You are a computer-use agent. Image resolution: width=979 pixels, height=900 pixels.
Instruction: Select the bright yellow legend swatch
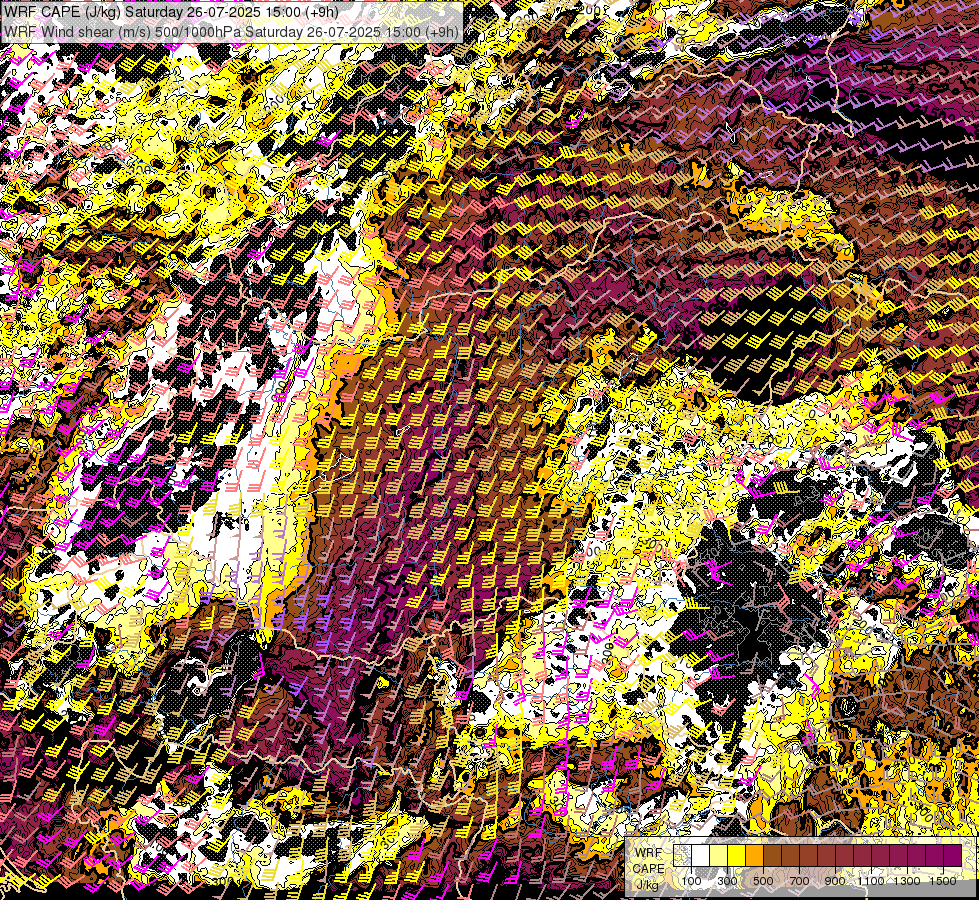pyautogui.click(x=736, y=855)
